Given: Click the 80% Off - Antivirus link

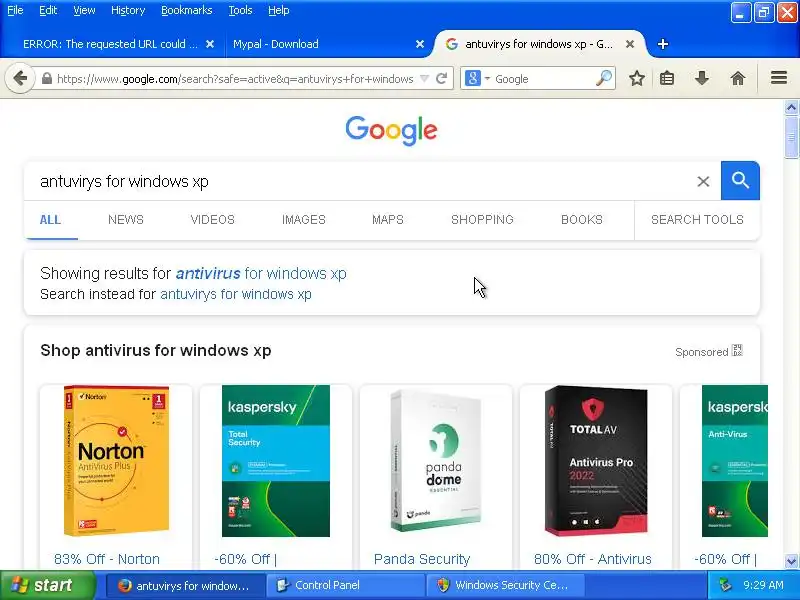Looking at the screenshot, I should [592, 559].
